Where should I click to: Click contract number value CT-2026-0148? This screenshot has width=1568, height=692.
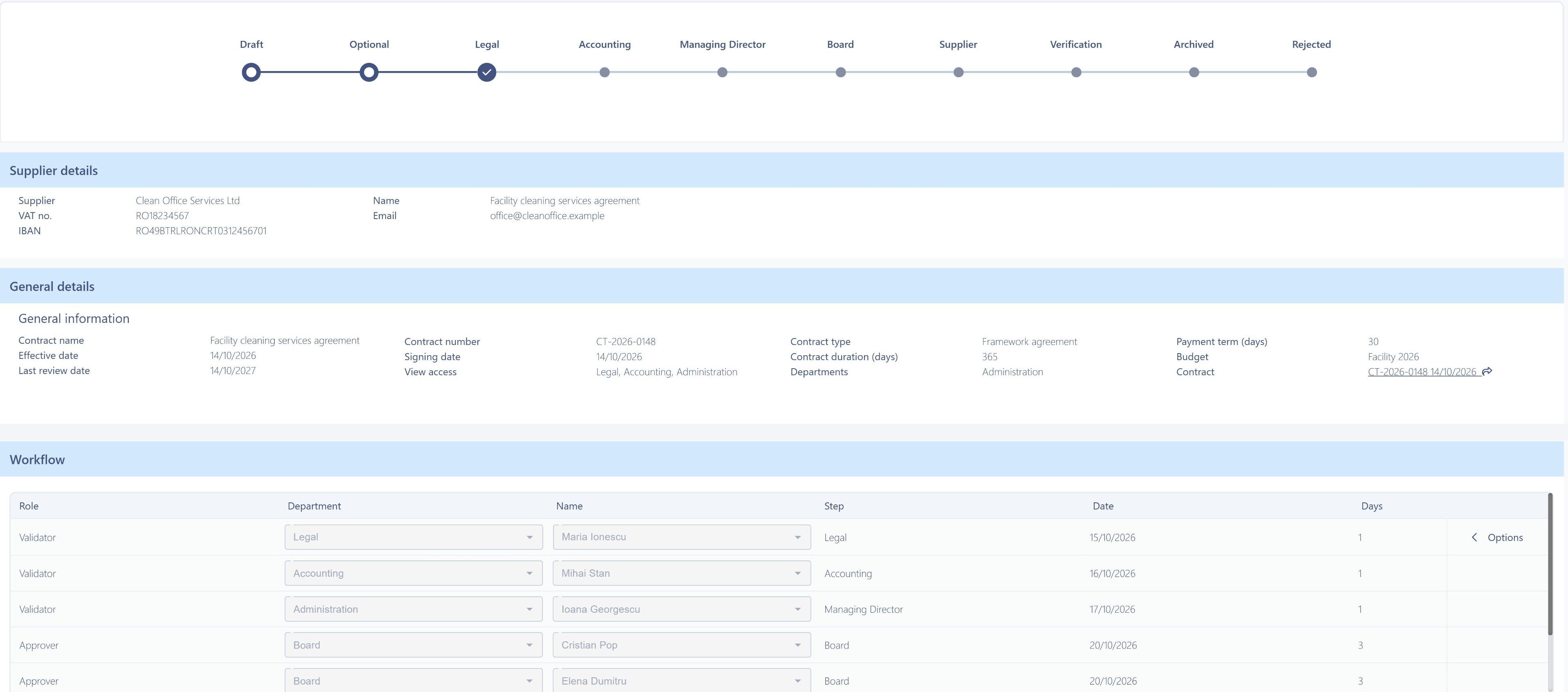626,341
